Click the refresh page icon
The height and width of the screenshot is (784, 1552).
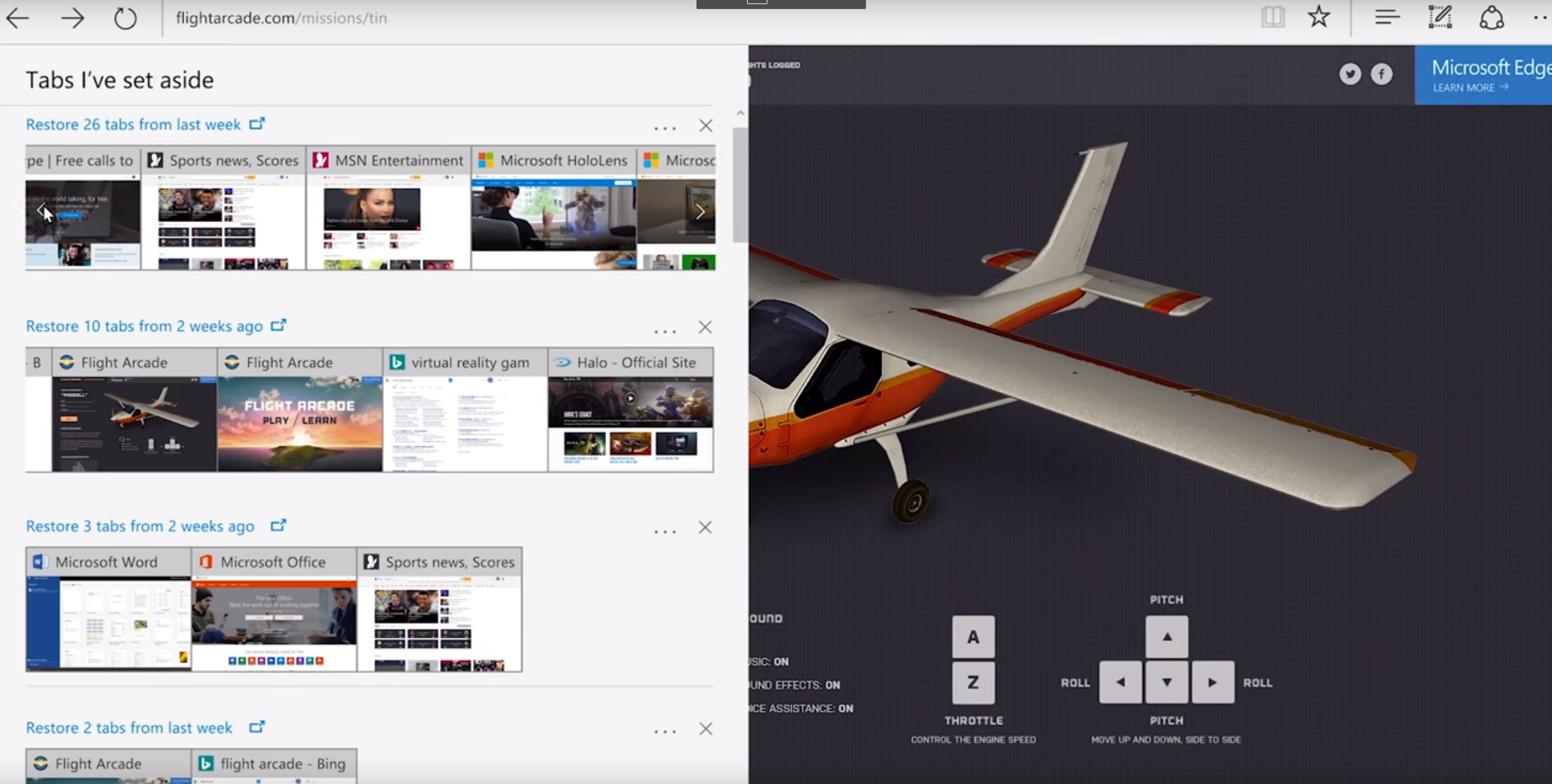click(125, 18)
